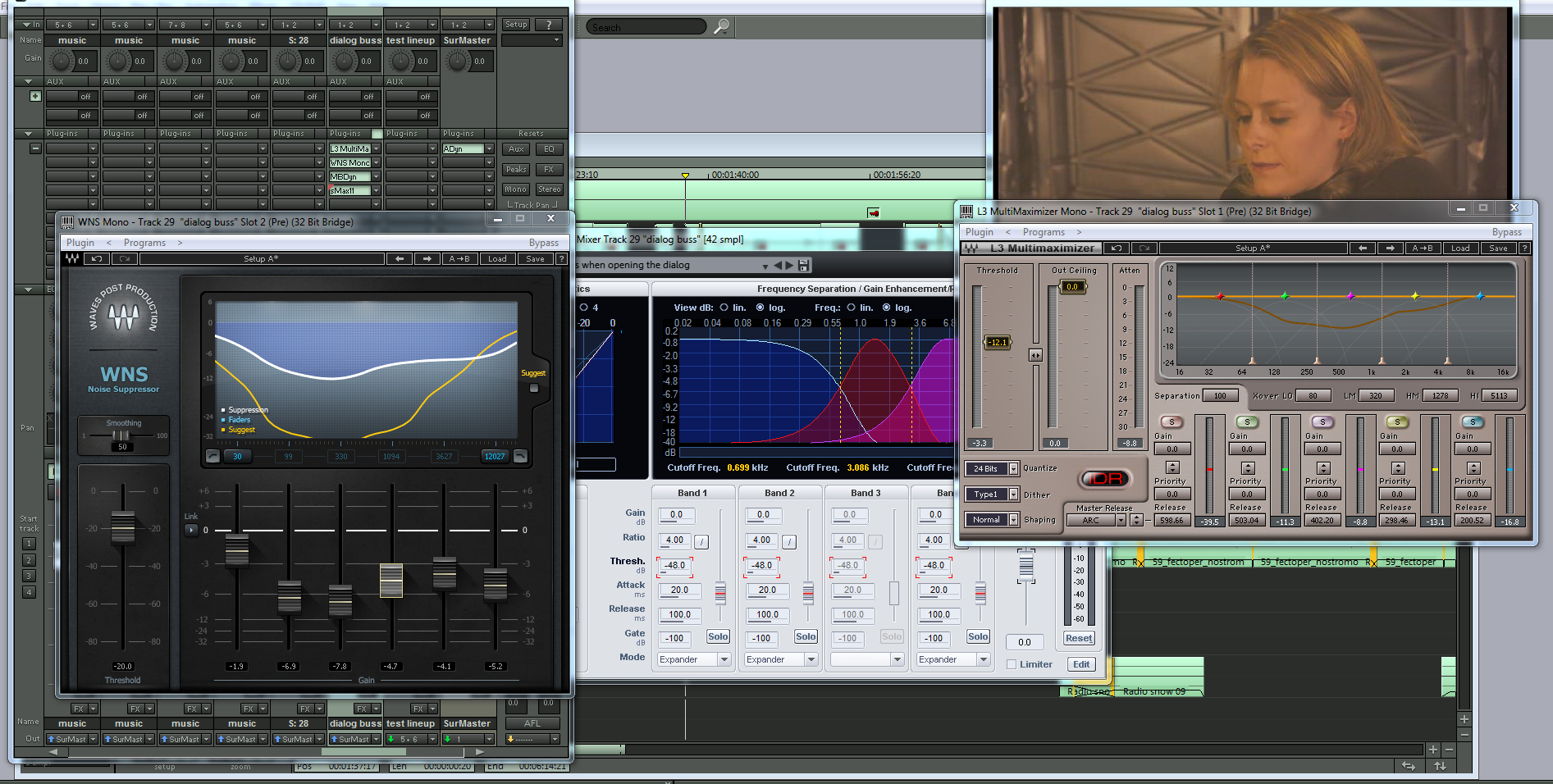Select the lin. radio for View dB
Viewport: 1553px width, 784px height.
(x=724, y=308)
